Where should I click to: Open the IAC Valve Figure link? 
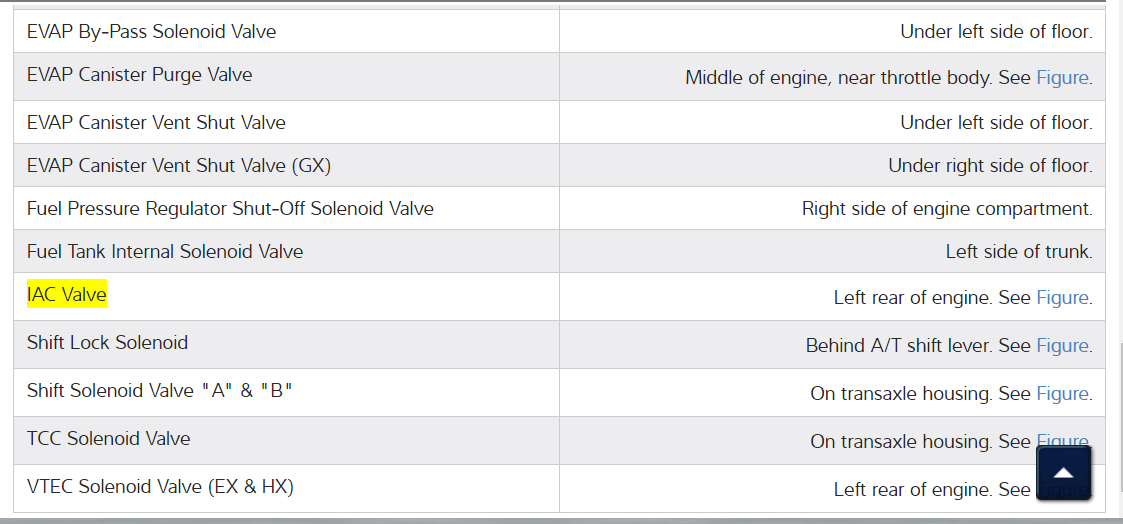1061,297
